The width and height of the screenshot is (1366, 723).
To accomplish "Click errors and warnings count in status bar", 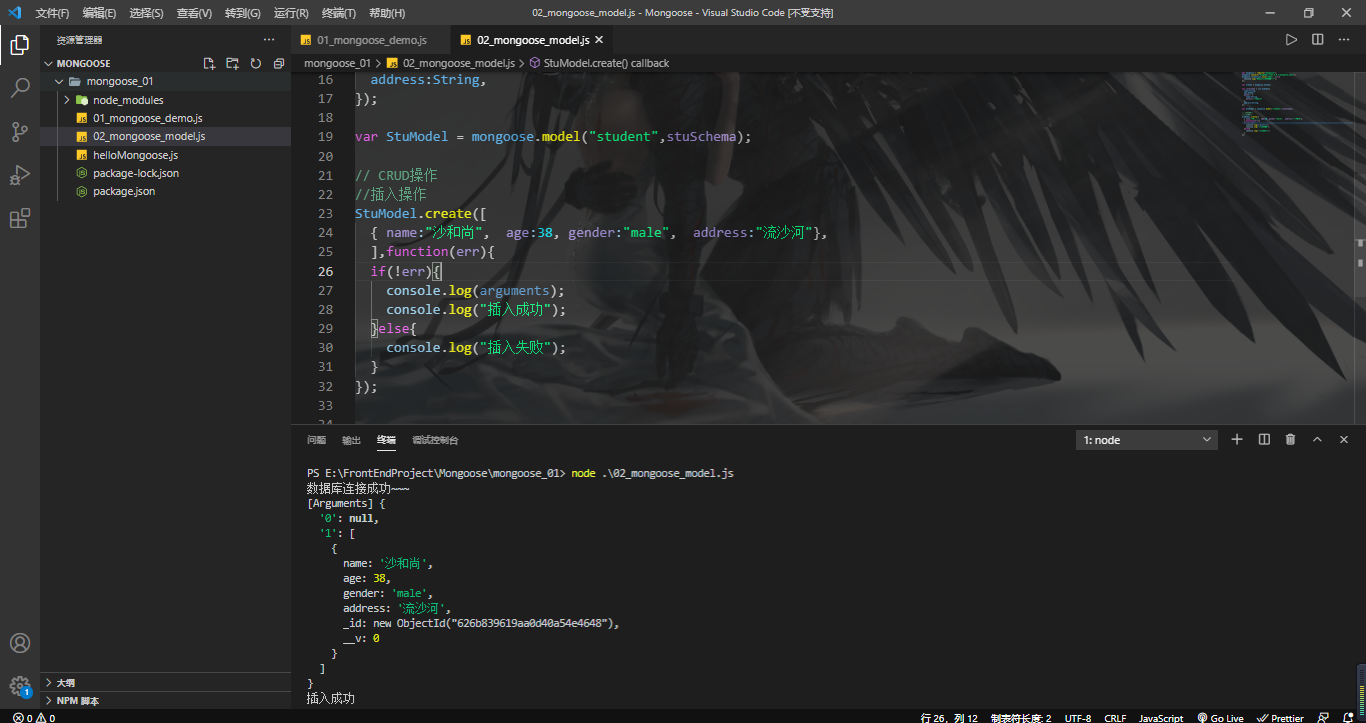I will pyautogui.click(x=33, y=717).
